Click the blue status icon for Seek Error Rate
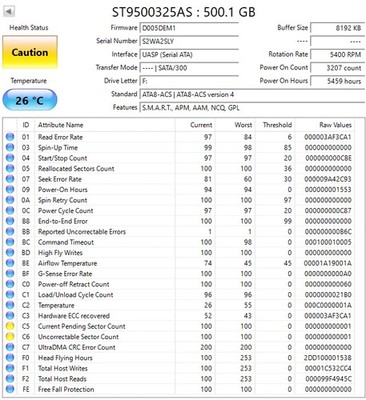Viewport: 366px width, 400px height. tap(10, 179)
